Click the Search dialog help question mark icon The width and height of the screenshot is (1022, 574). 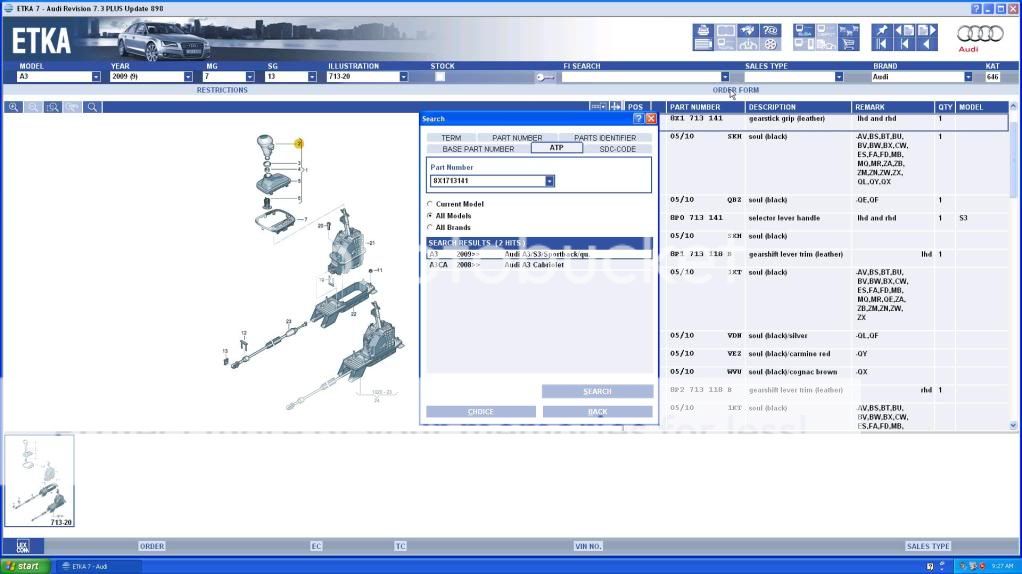(638, 118)
